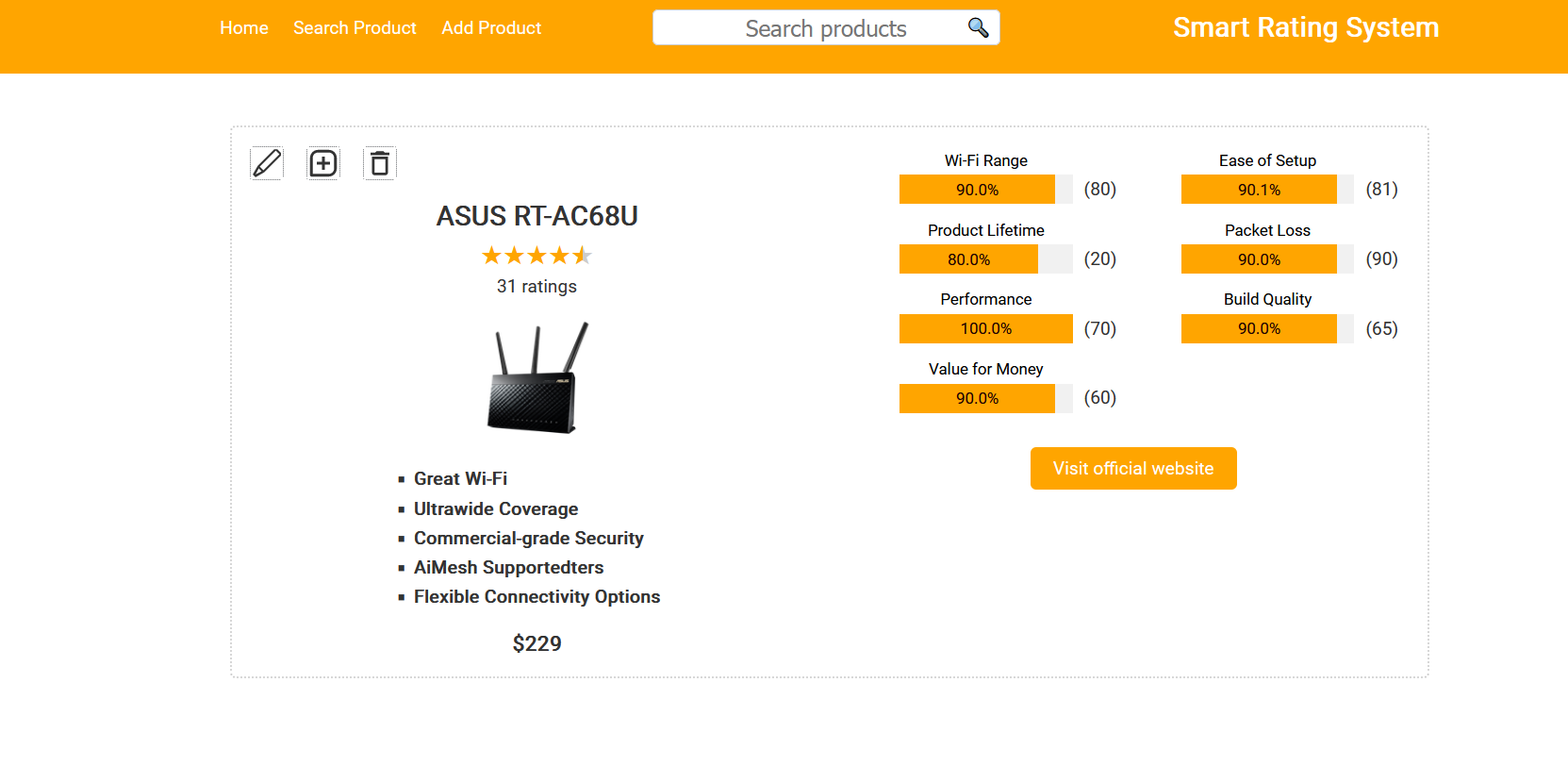Click the (70) Performance count
1568x766 pixels.
tap(1100, 328)
